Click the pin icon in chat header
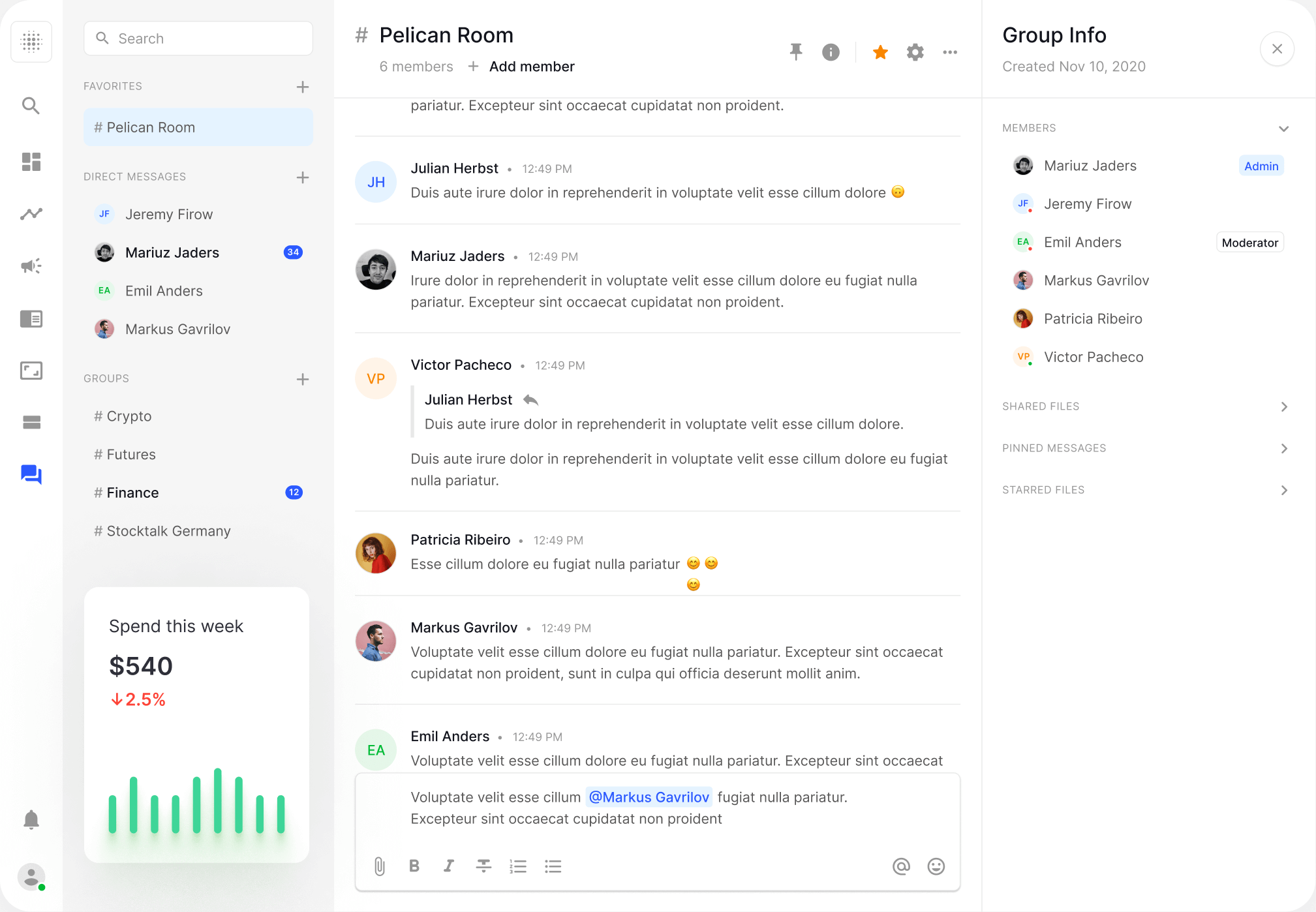The image size is (1316, 912). 795,52
